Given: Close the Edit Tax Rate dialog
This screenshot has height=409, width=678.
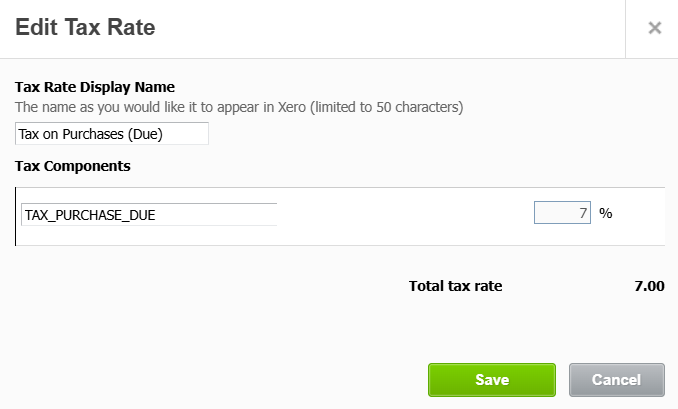Looking at the screenshot, I should [x=654, y=28].
